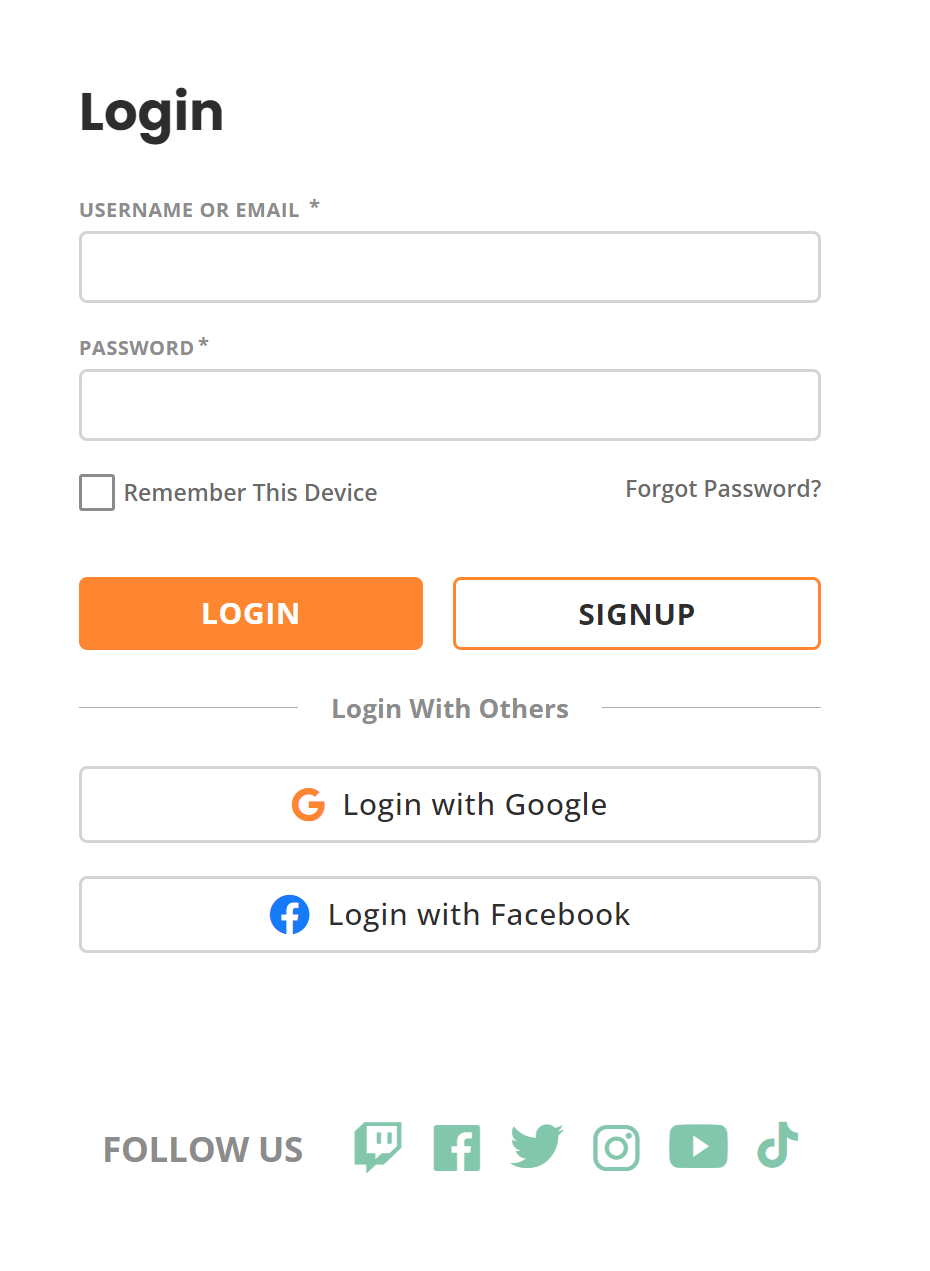This screenshot has height=1271, width=930.
Task: Focus the Password input field
Action: tap(450, 405)
